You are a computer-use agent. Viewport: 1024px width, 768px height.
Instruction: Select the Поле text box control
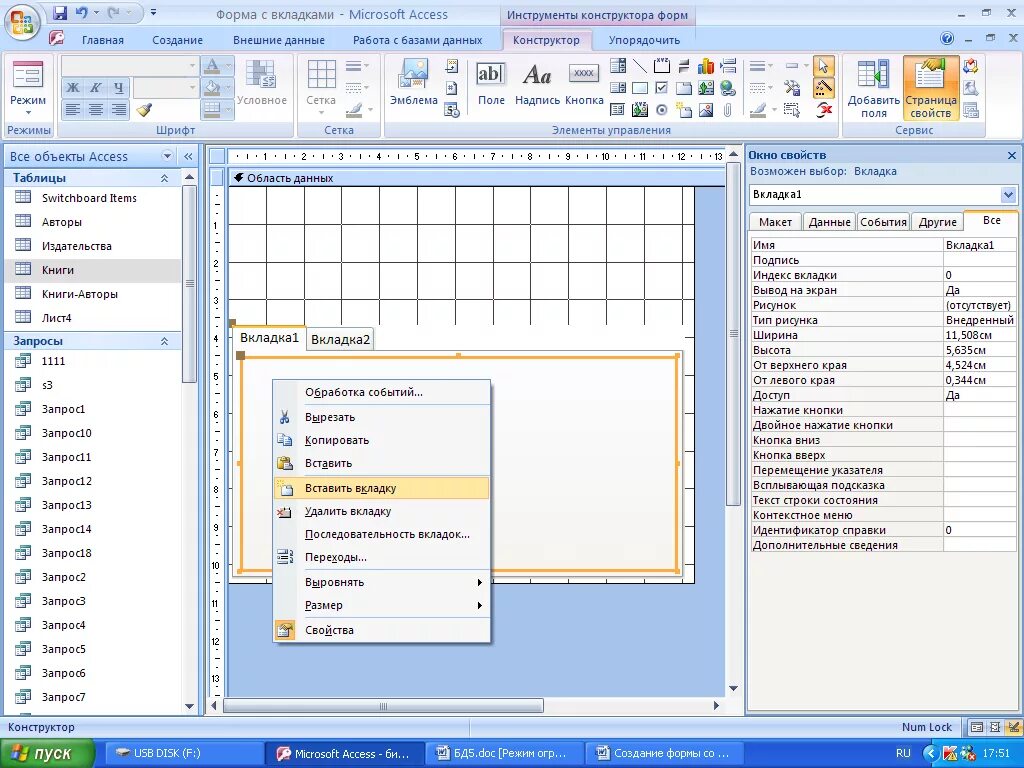(491, 82)
